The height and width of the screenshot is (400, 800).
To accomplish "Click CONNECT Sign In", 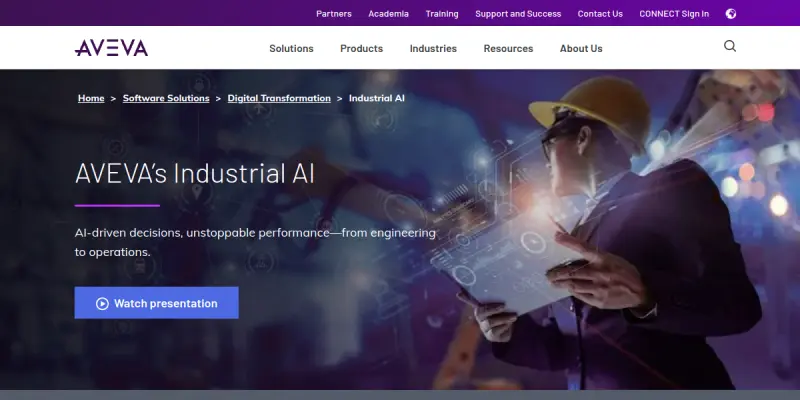I will (674, 14).
